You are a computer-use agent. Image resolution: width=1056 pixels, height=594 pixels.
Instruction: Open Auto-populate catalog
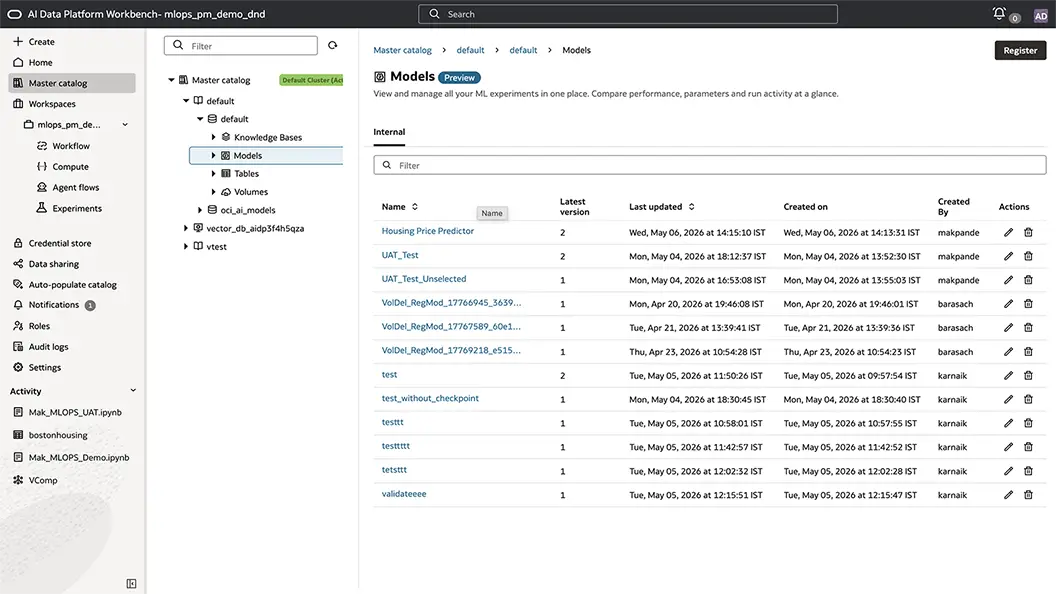point(73,284)
